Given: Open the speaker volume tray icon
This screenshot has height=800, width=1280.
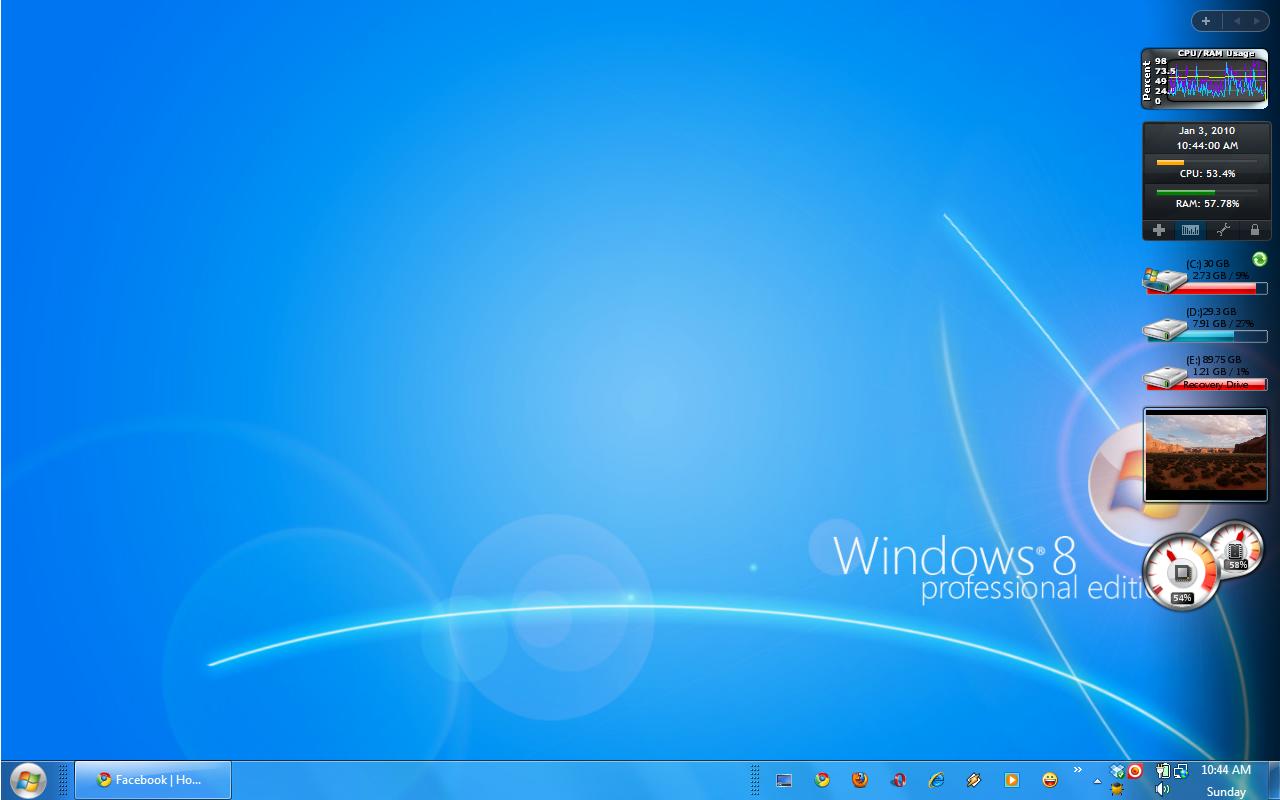Looking at the screenshot, I should 1162,790.
